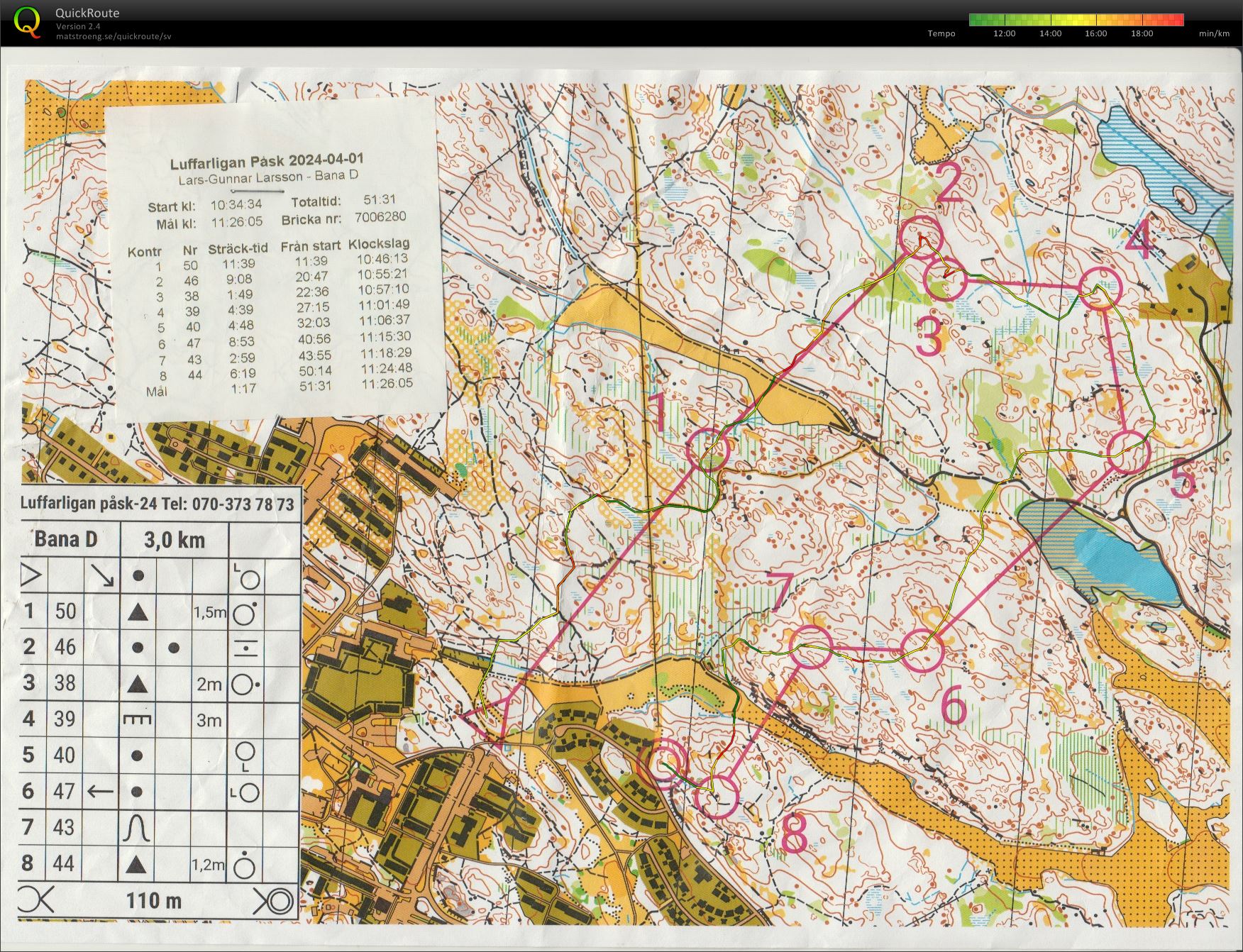Click the QuickRoute Q logo

pyautogui.click(x=27, y=21)
